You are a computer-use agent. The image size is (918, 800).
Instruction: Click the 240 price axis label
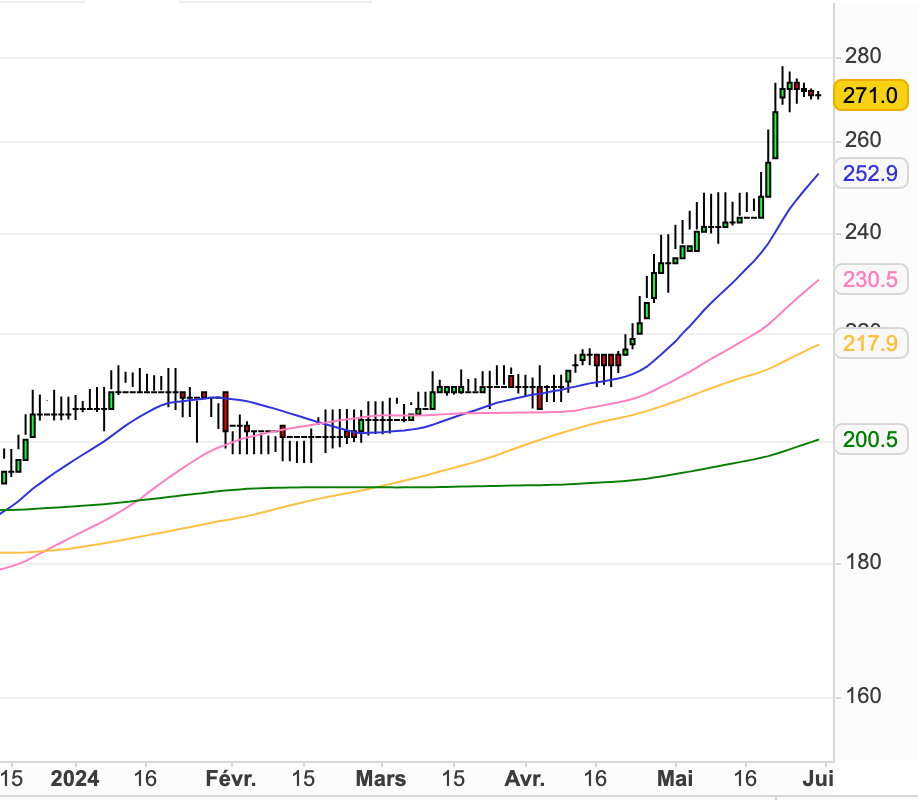click(x=863, y=233)
